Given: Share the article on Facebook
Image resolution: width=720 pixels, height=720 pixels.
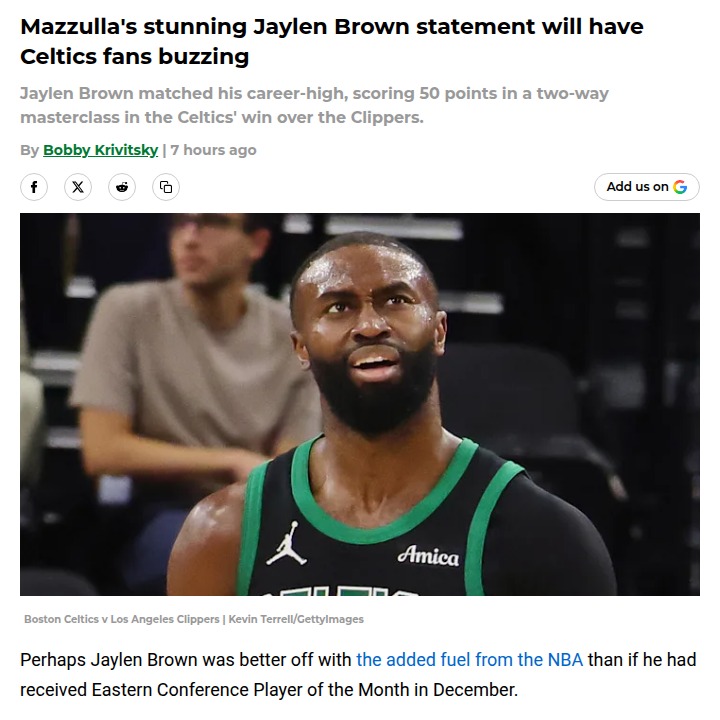Looking at the screenshot, I should [x=34, y=187].
